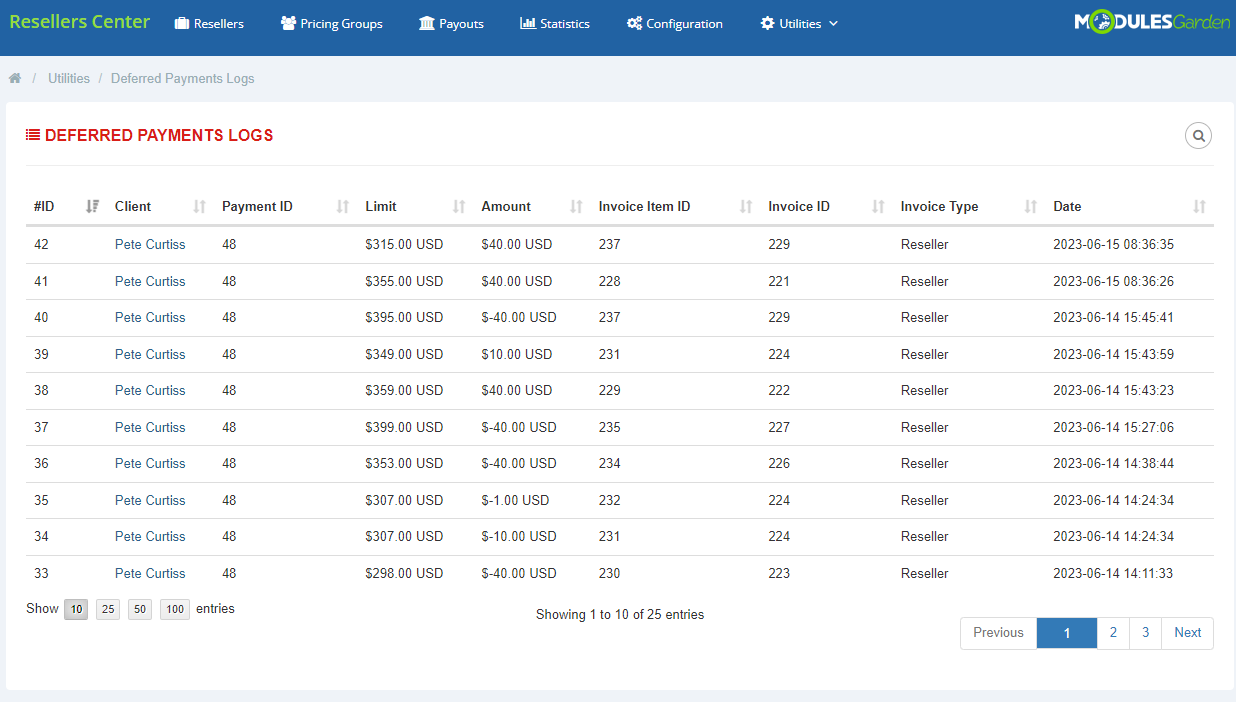Image resolution: width=1236 pixels, height=702 pixels.
Task: Click Utilities in the breadcrumb
Action: pyautogui.click(x=69, y=78)
